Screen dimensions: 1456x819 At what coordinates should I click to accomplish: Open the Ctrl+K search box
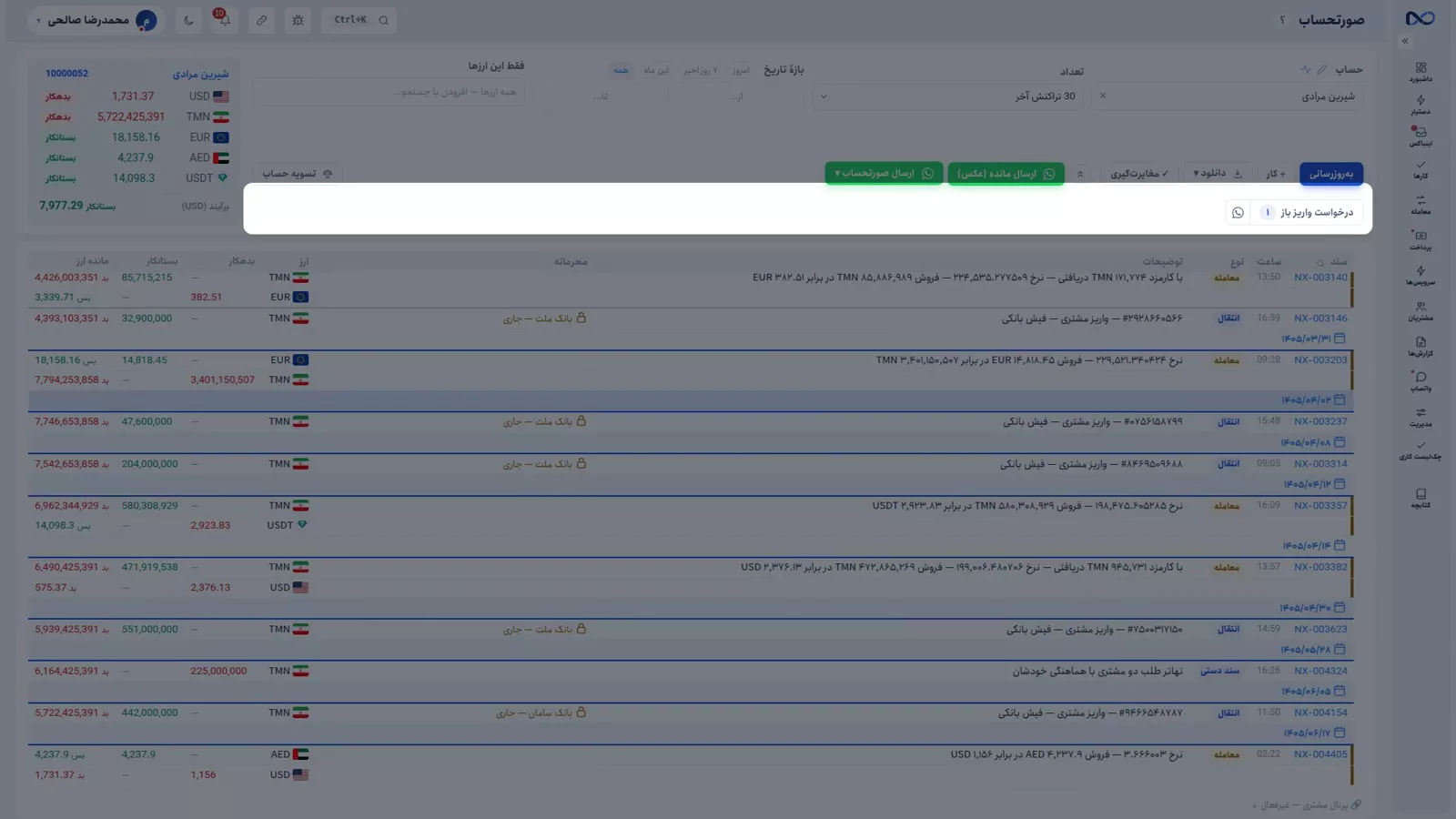coord(359,20)
